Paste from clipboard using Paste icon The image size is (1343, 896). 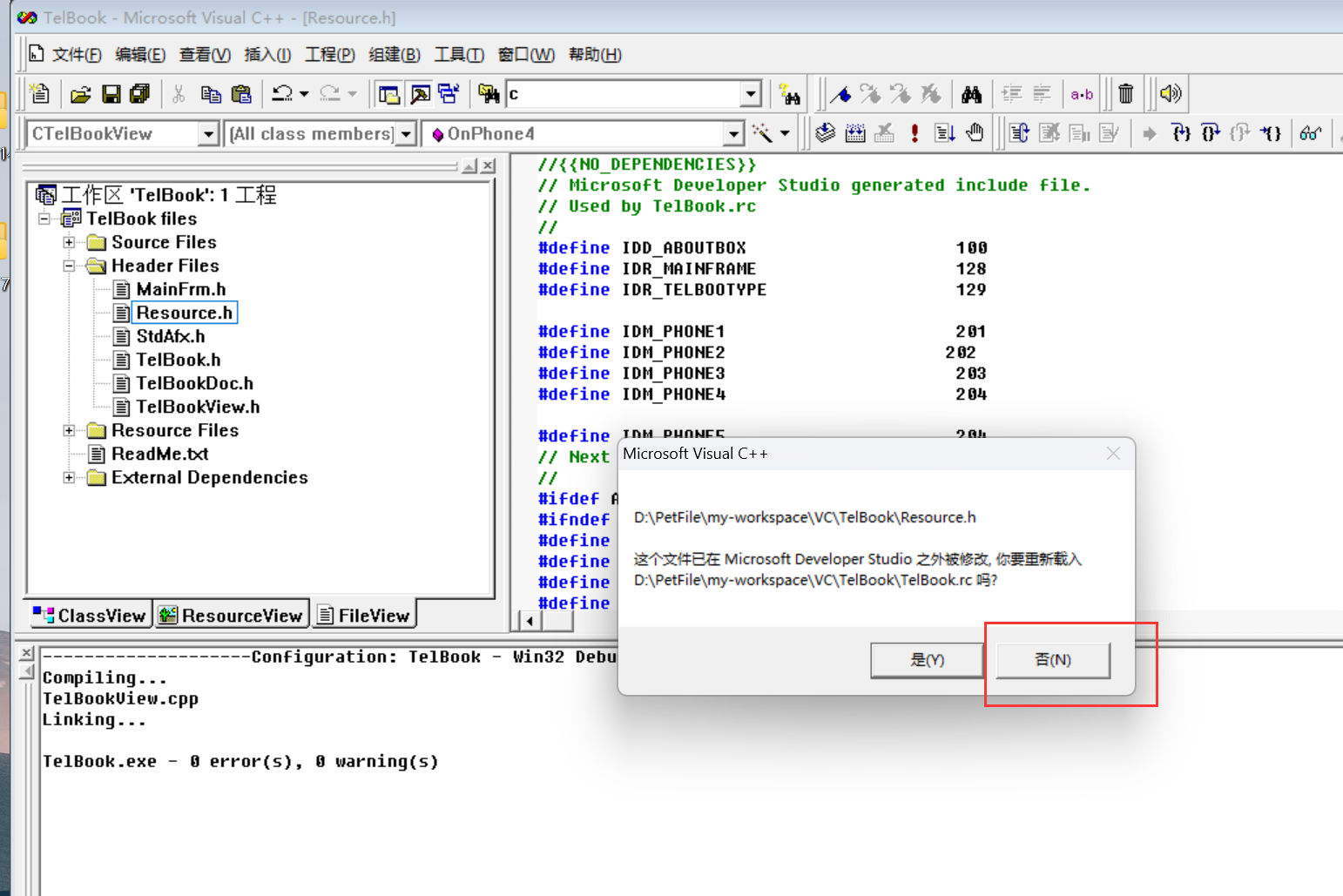coord(241,94)
